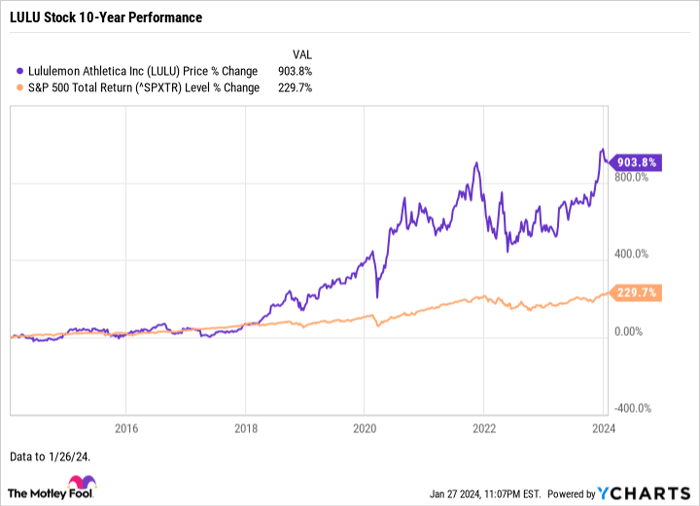Click the 2016 x-axis label
700x506 pixels.
[x=126, y=426]
